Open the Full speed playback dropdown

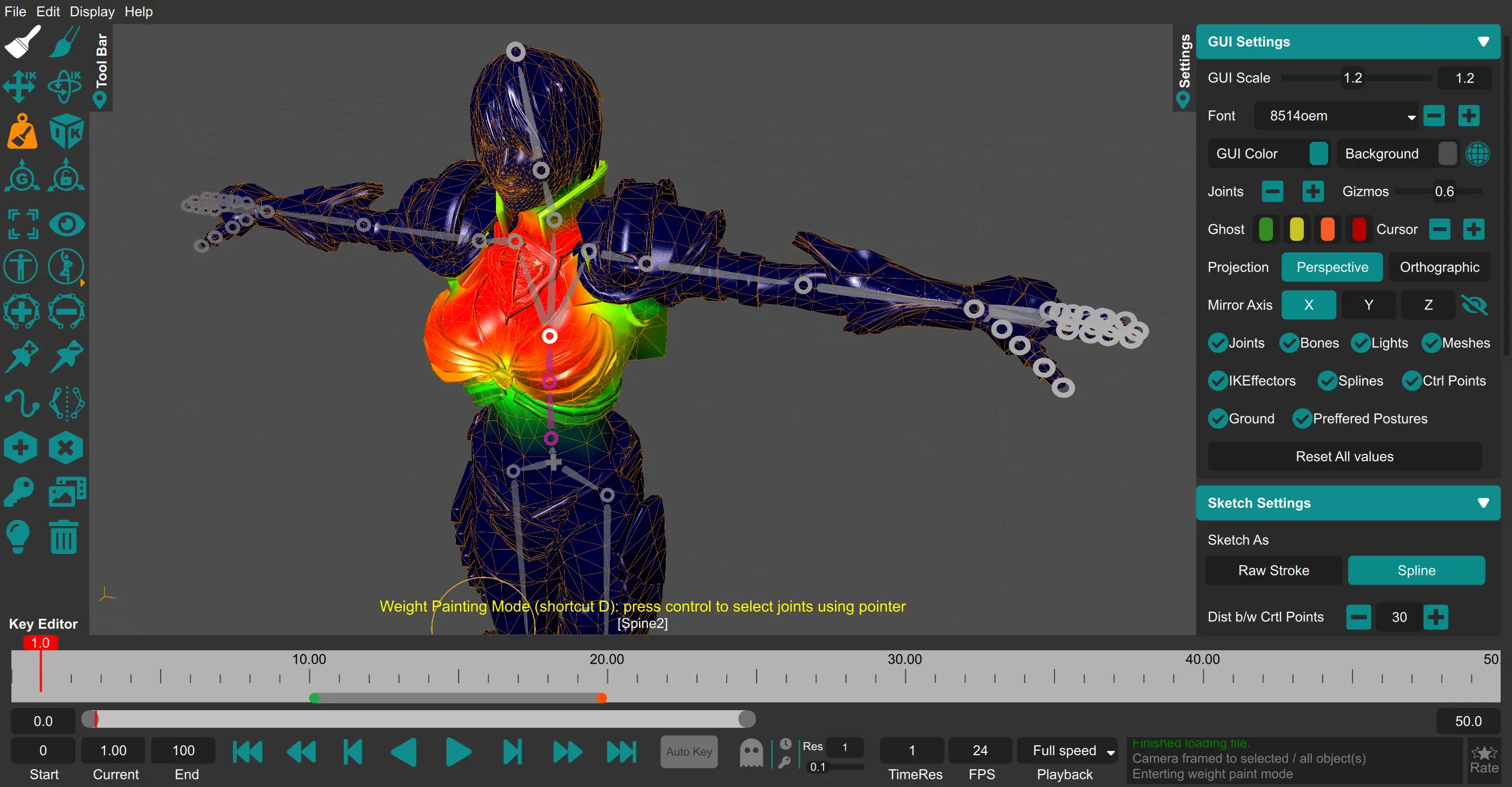1067,751
